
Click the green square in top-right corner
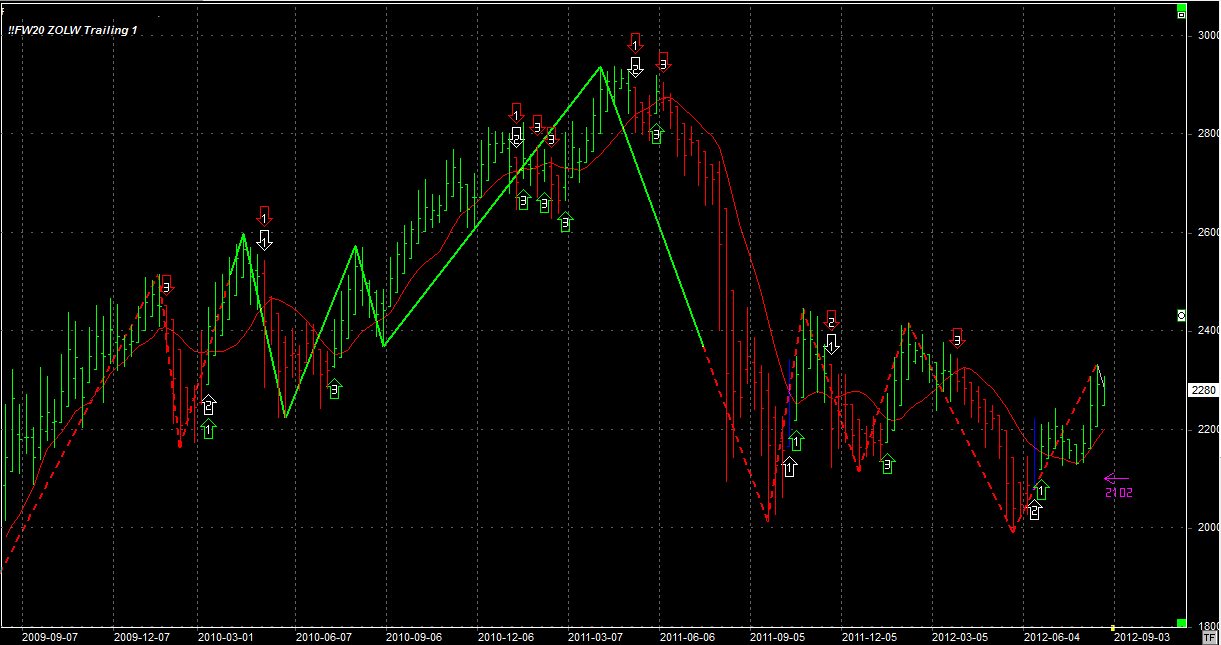tap(1181, 7)
